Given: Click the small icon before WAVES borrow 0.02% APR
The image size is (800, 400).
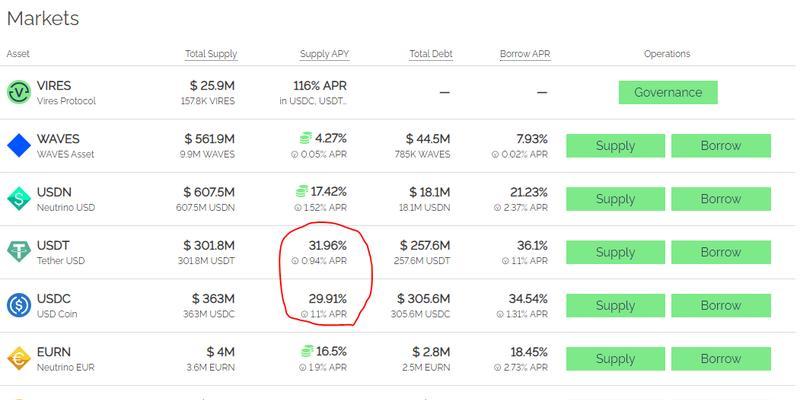Looking at the screenshot, I should tap(495, 155).
